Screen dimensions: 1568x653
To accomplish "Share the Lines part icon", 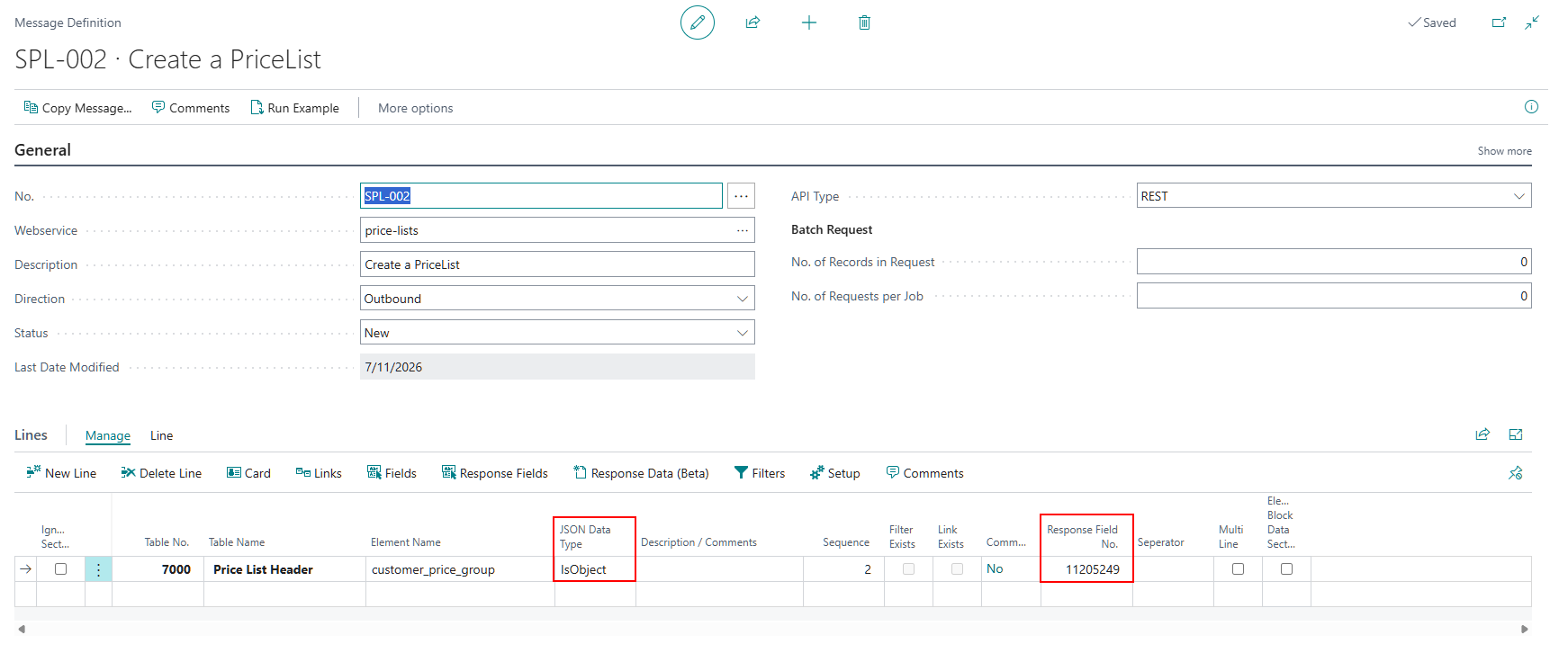I will pyautogui.click(x=1482, y=434).
